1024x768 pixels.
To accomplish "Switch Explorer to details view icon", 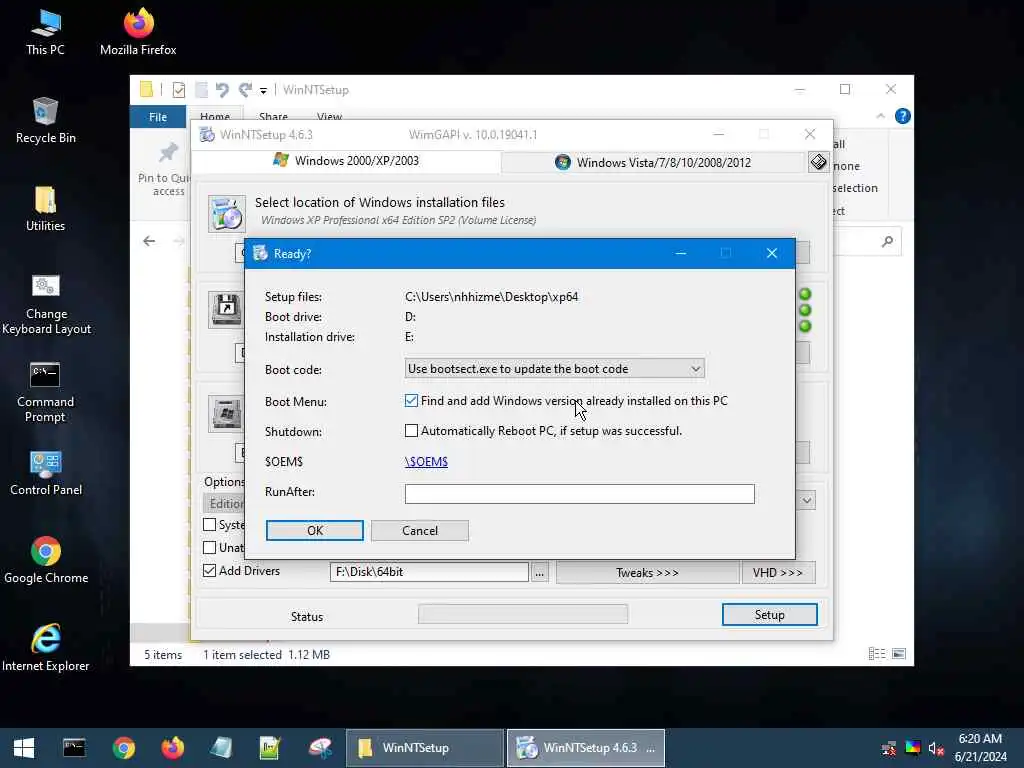I will pos(877,654).
